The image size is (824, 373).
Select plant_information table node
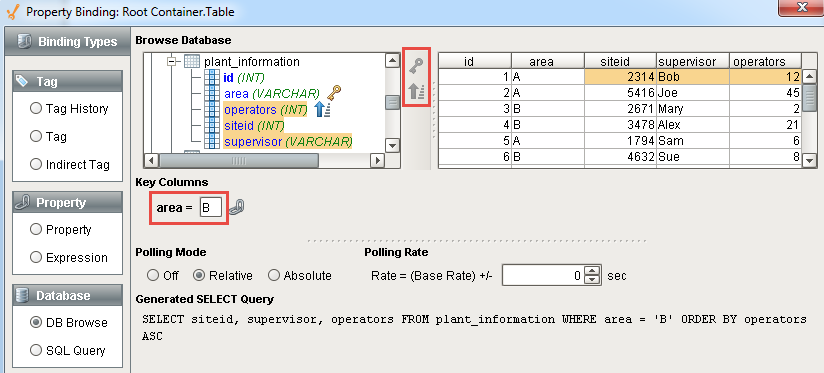252,62
